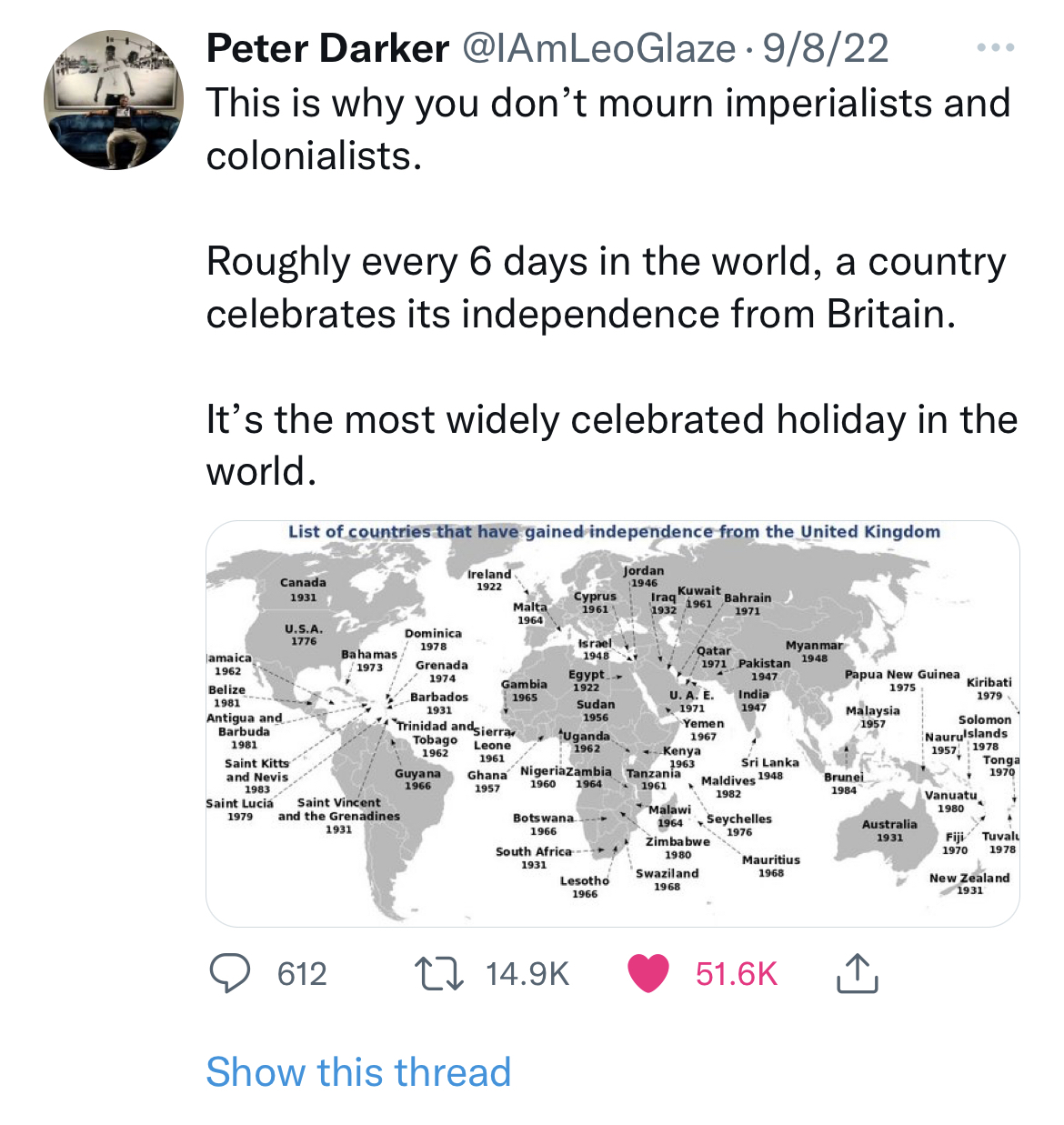Open the independence world map image

tap(612, 728)
